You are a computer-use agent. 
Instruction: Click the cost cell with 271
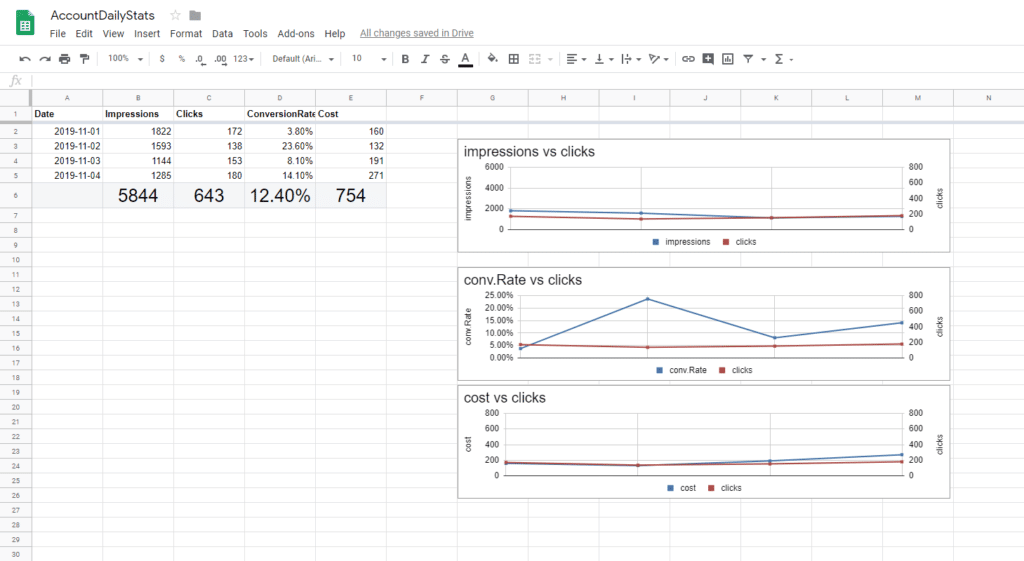pos(351,176)
